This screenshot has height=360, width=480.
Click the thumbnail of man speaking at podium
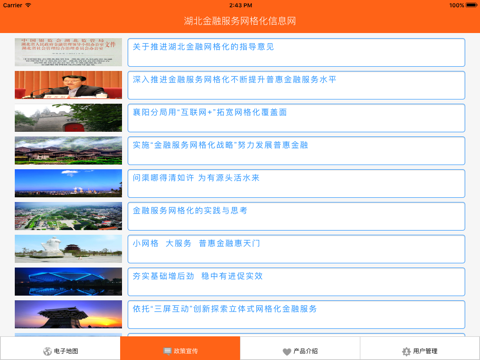[x=68, y=85]
